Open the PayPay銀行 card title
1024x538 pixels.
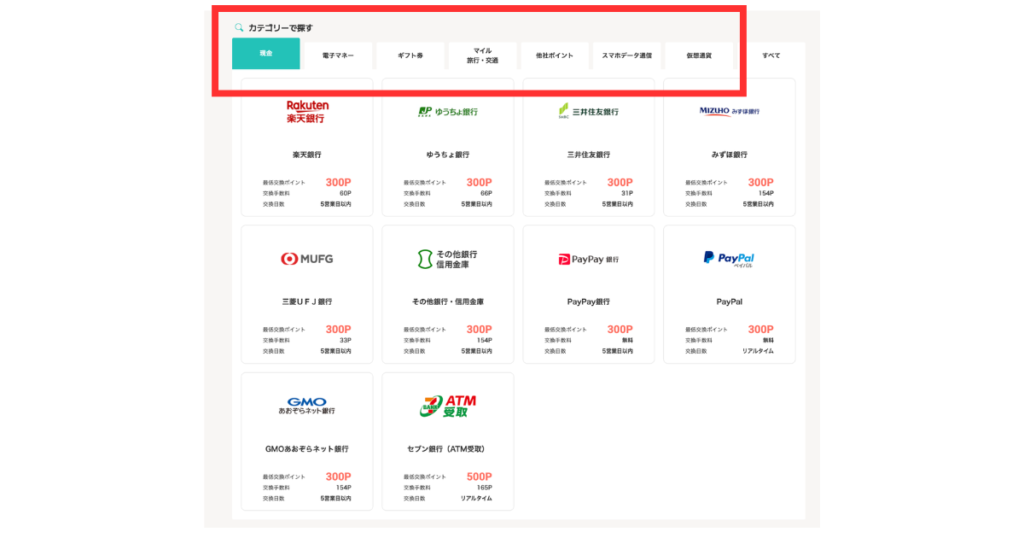(588, 302)
